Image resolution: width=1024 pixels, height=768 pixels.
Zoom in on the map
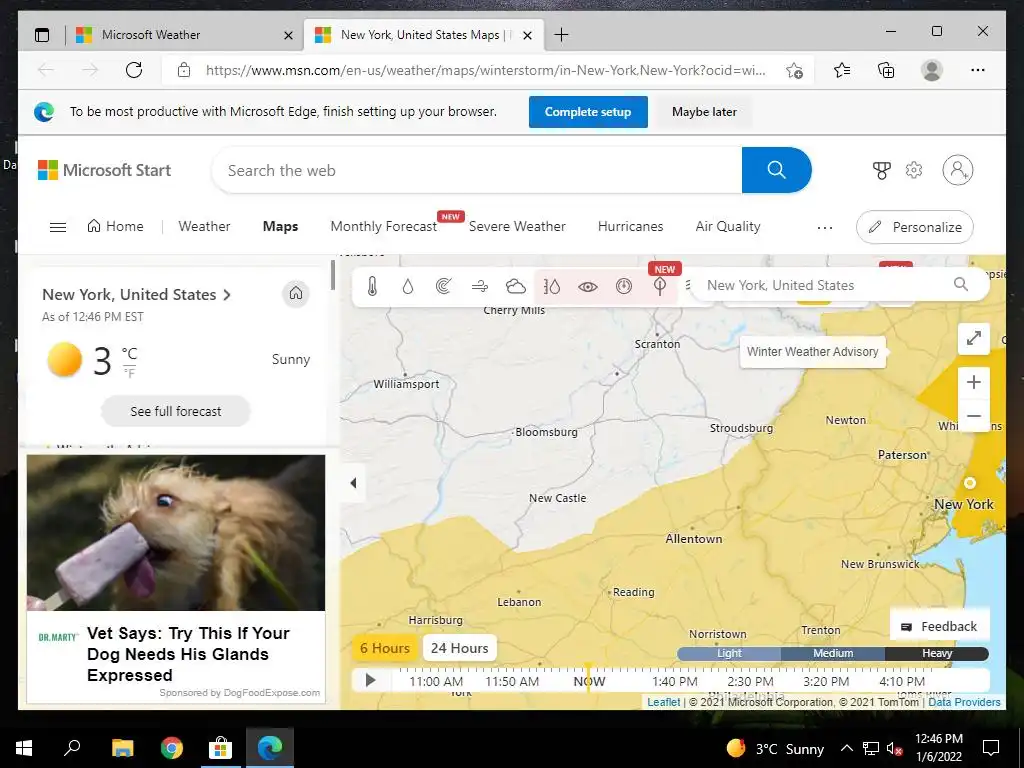pos(974,382)
